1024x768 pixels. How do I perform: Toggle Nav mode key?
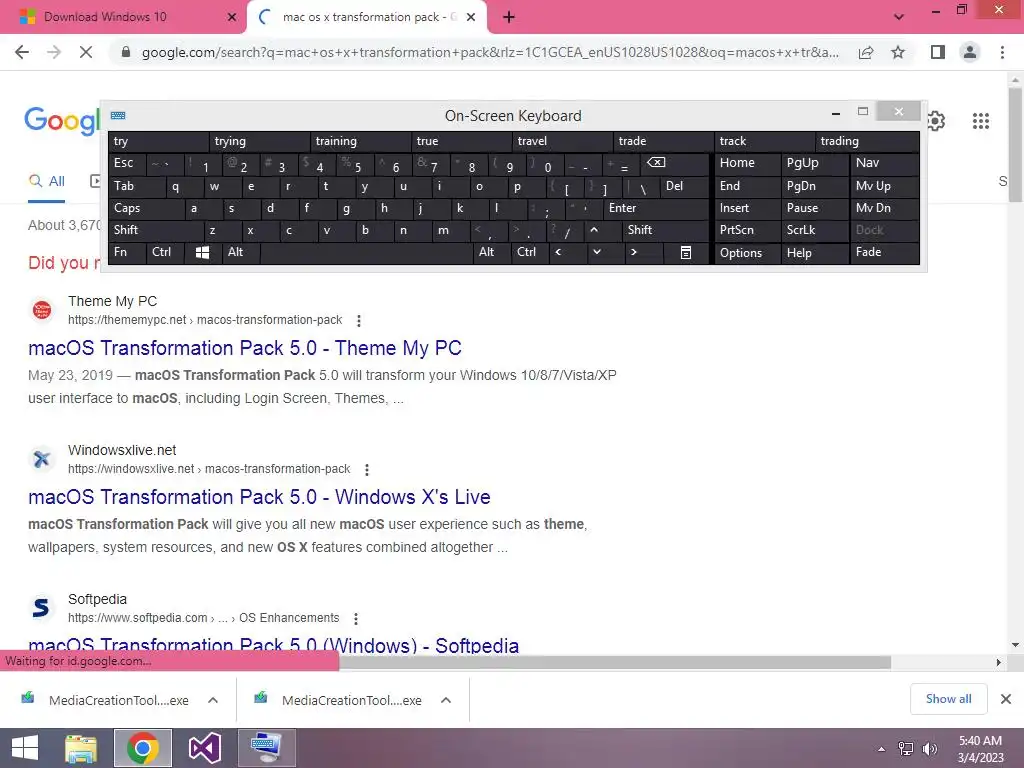point(884,163)
